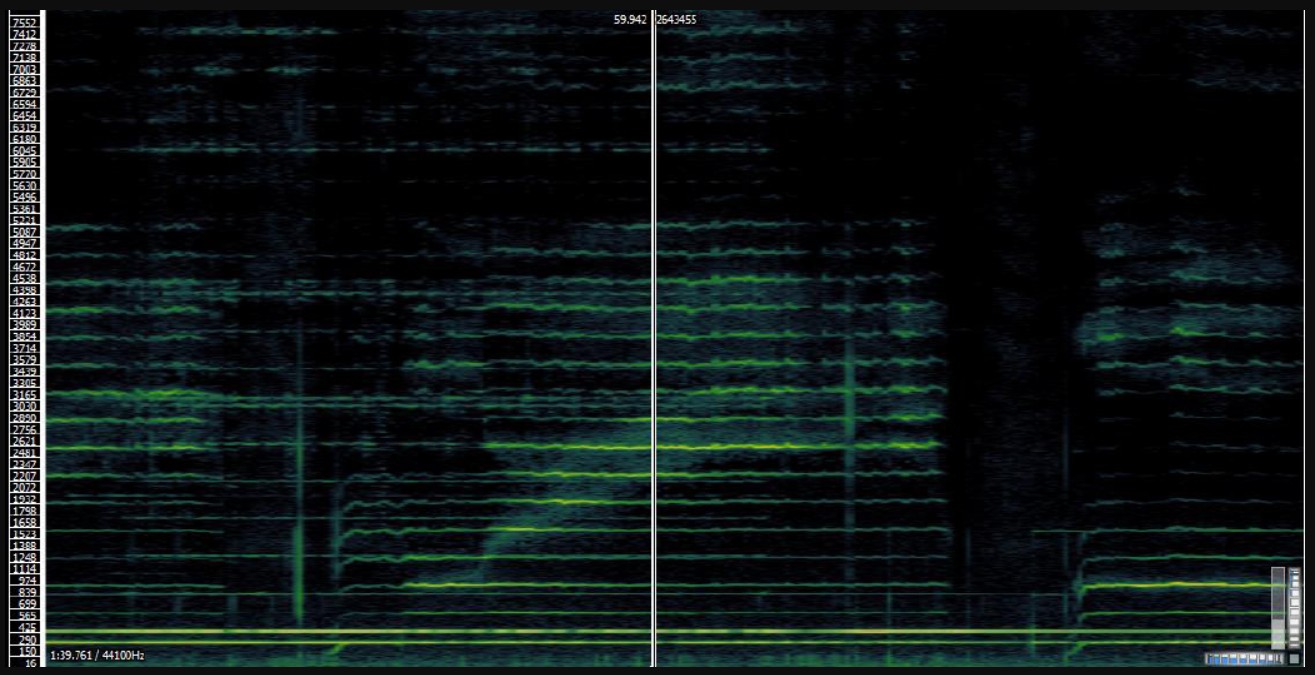Click the 290 Hz frequency scale label
Image resolution: width=1315 pixels, height=675 pixels.
click(x=24, y=639)
